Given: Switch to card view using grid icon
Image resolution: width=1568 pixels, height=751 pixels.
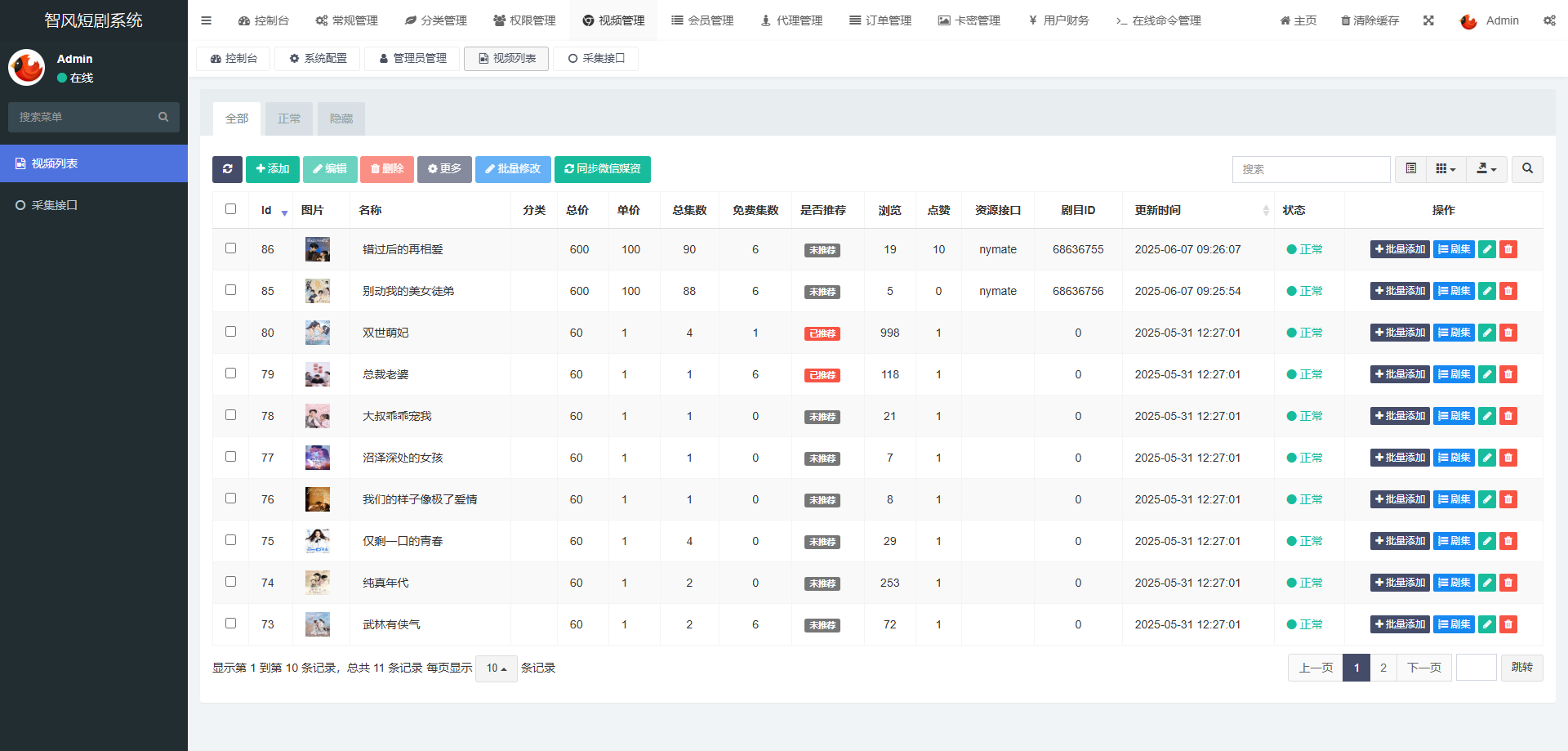Looking at the screenshot, I should pyautogui.click(x=1442, y=169).
